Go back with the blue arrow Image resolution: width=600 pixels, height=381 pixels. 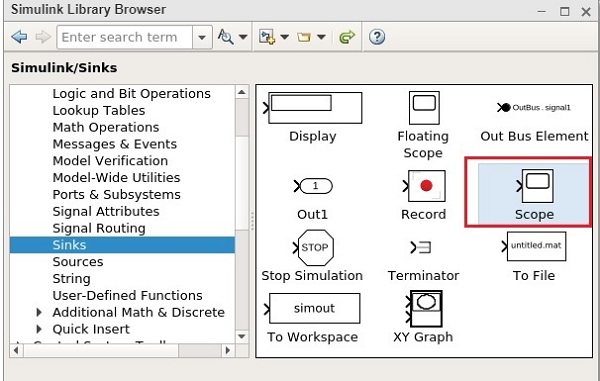coord(19,37)
